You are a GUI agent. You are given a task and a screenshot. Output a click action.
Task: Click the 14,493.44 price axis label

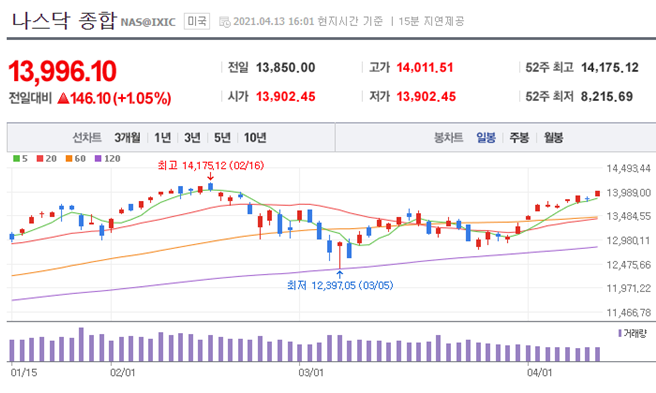point(629,169)
